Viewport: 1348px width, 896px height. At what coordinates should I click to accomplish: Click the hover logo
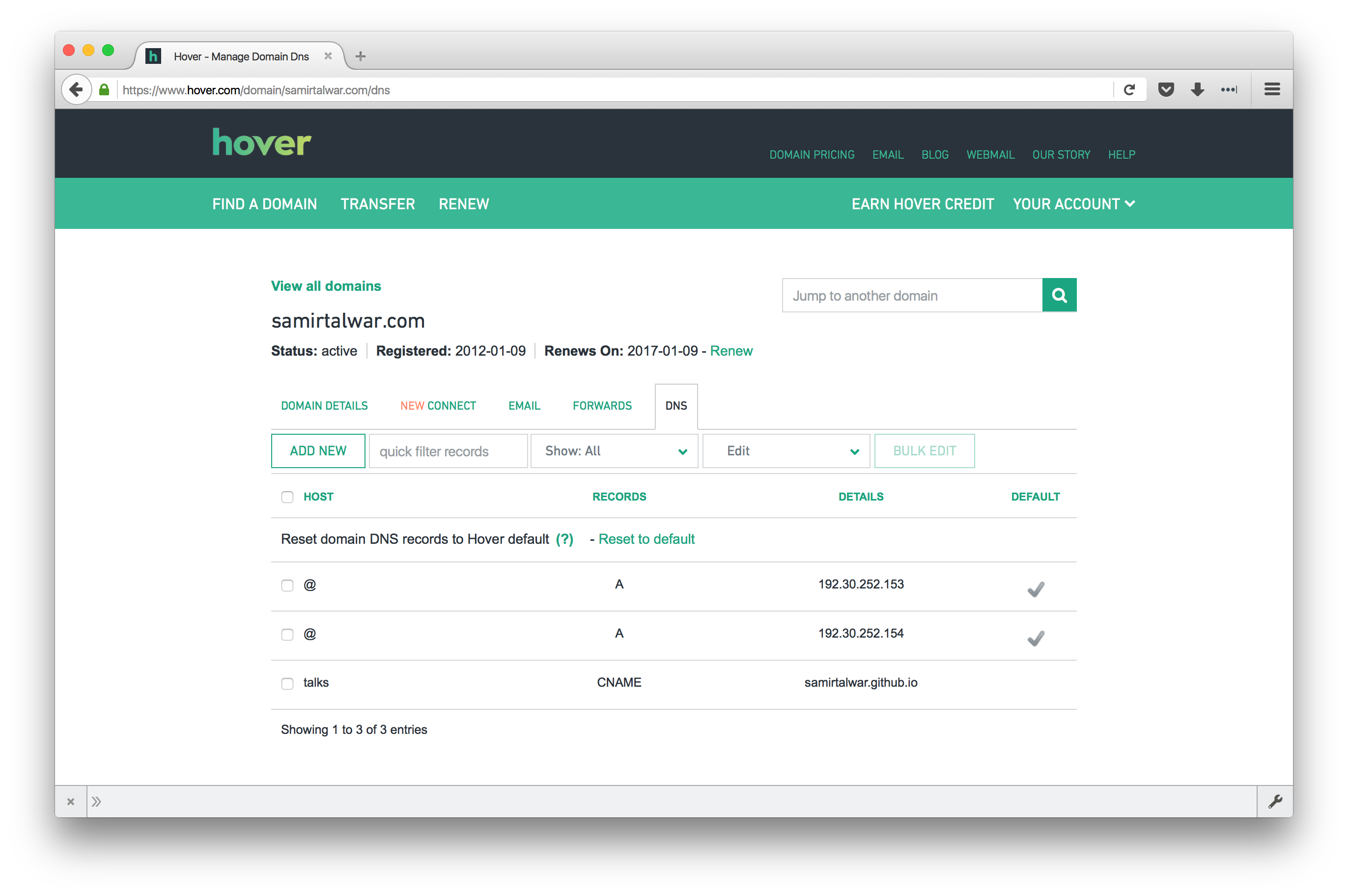click(x=262, y=142)
